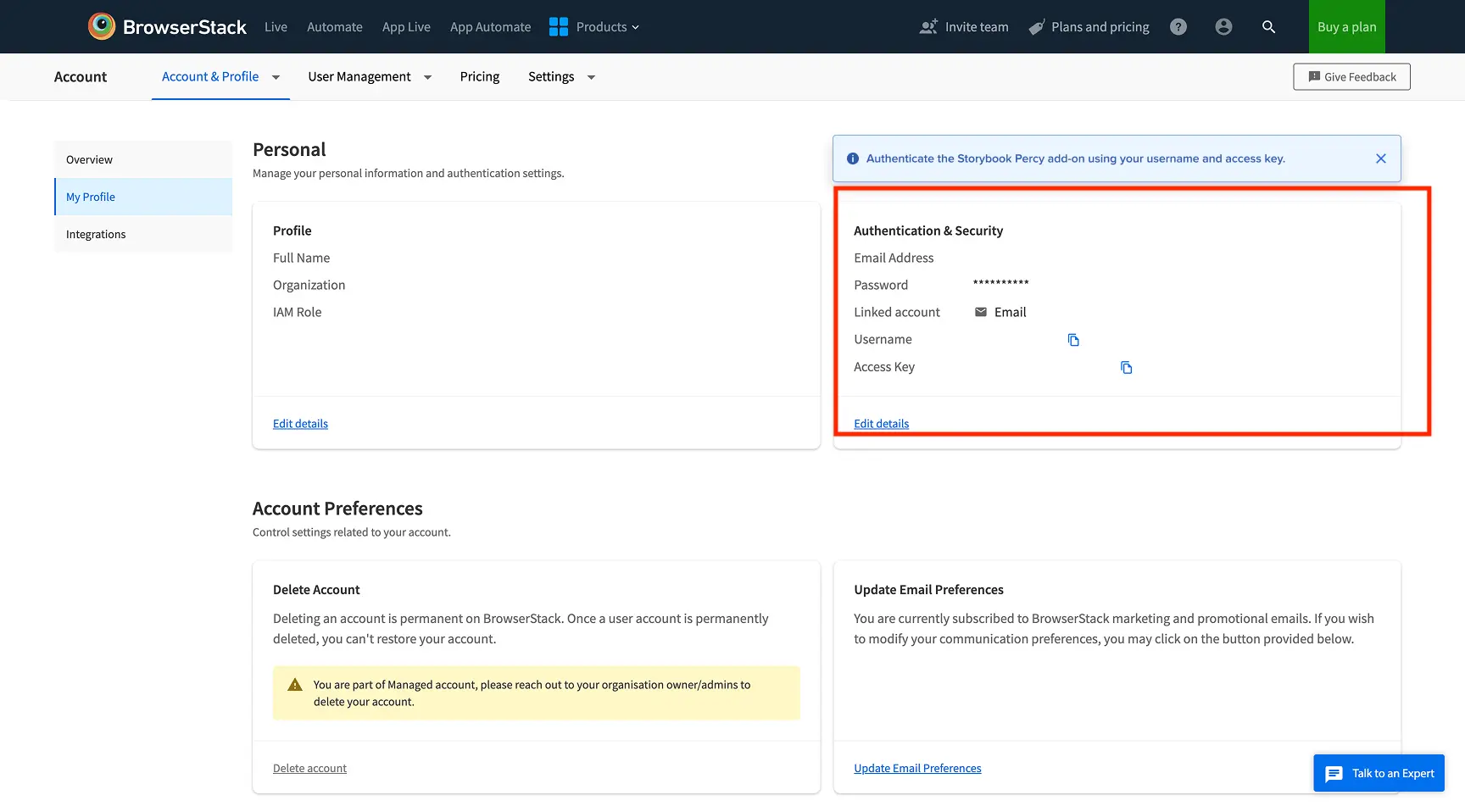1465x812 pixels.
Task: Click the Buy a plan button
Action: tap(1346, 26)
